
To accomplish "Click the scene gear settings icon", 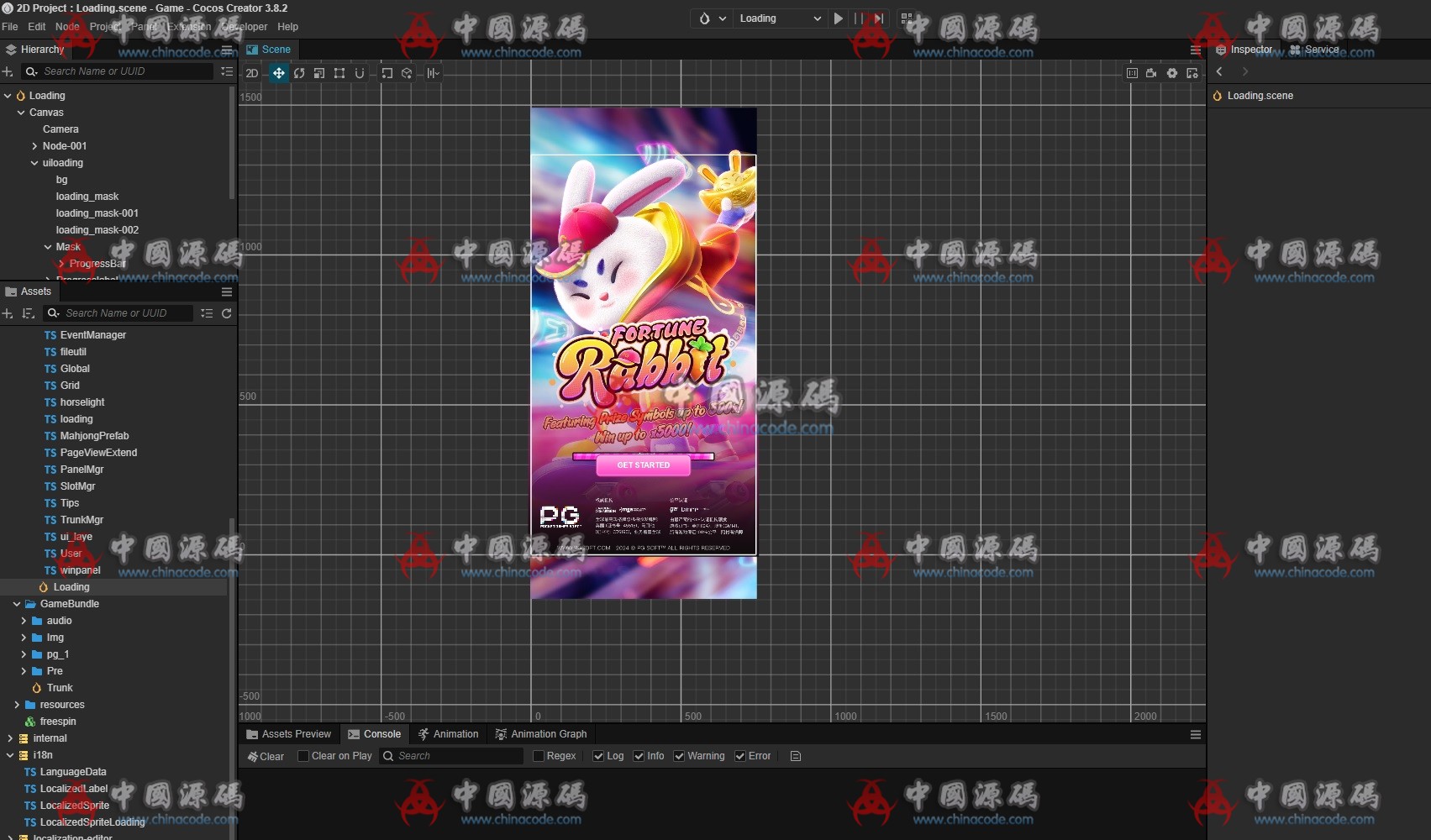I will [x=1171, y=73].
